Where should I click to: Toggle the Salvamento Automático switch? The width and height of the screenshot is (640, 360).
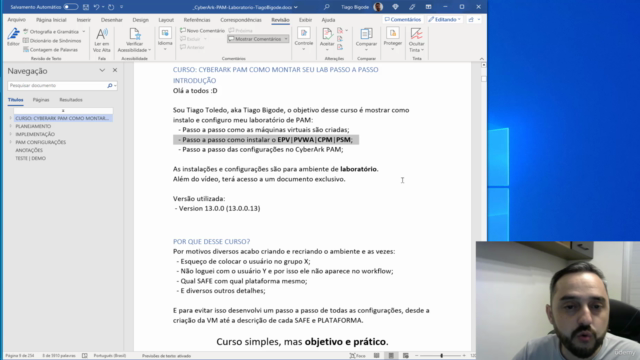point(70,7)
